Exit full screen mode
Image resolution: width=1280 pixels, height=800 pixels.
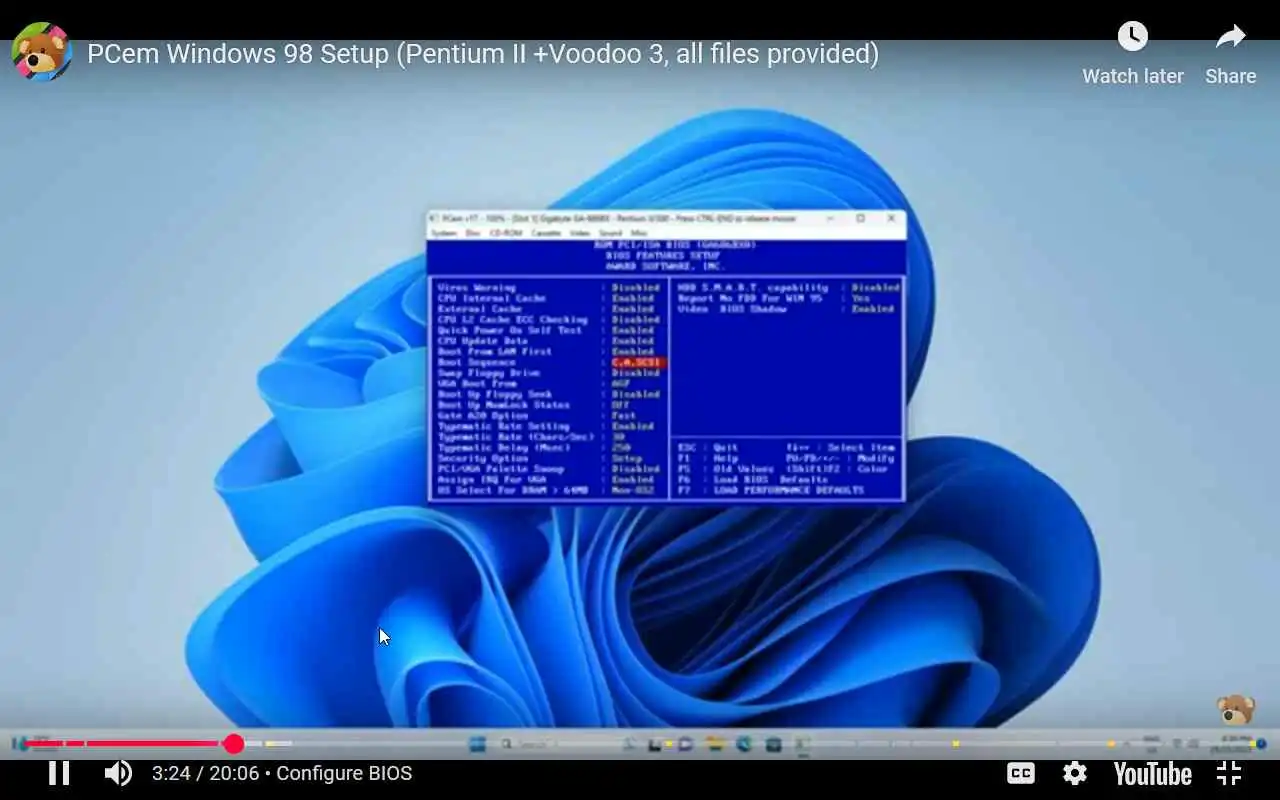[x=1229, y=773]
